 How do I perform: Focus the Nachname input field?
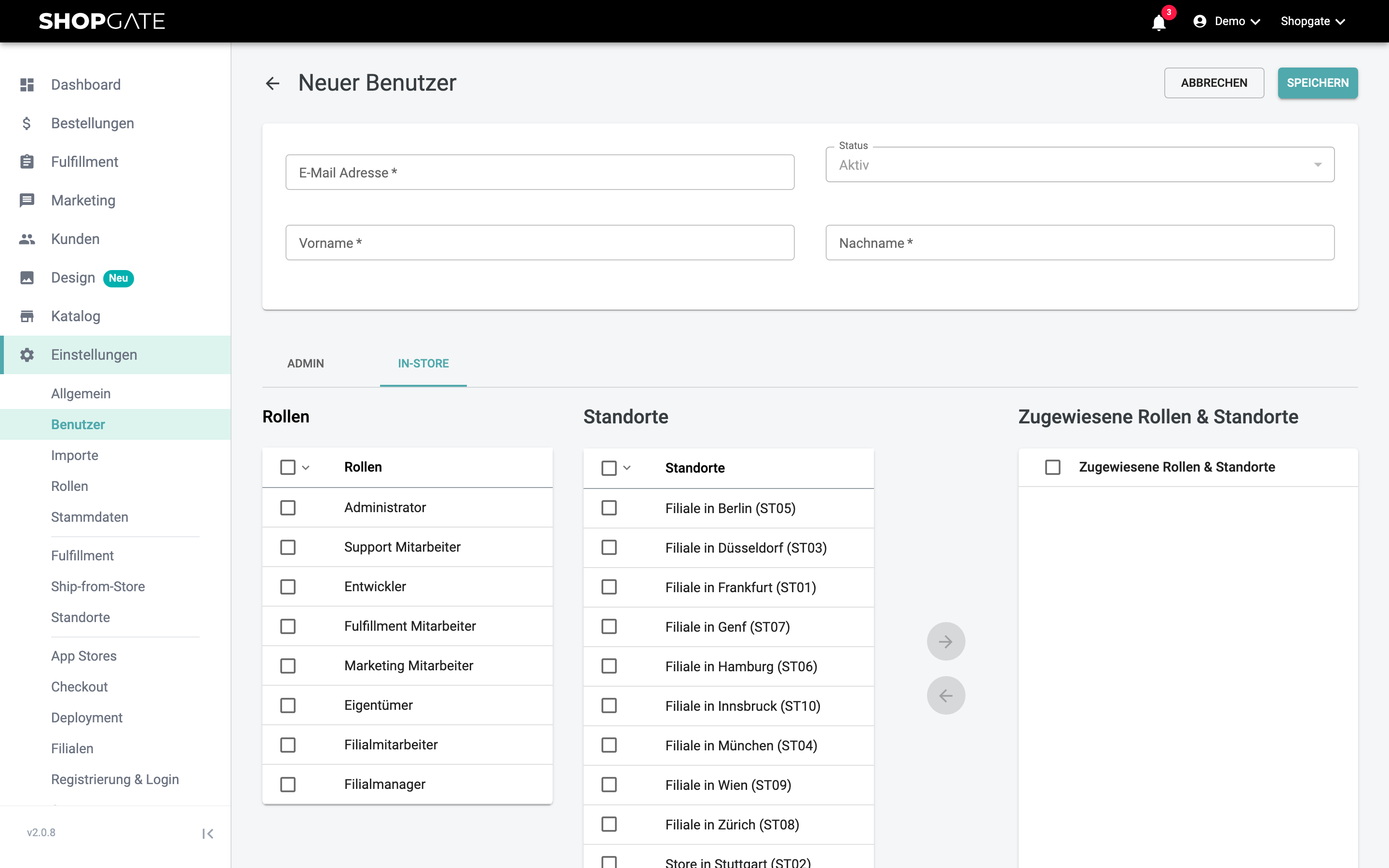(1080, 243)
